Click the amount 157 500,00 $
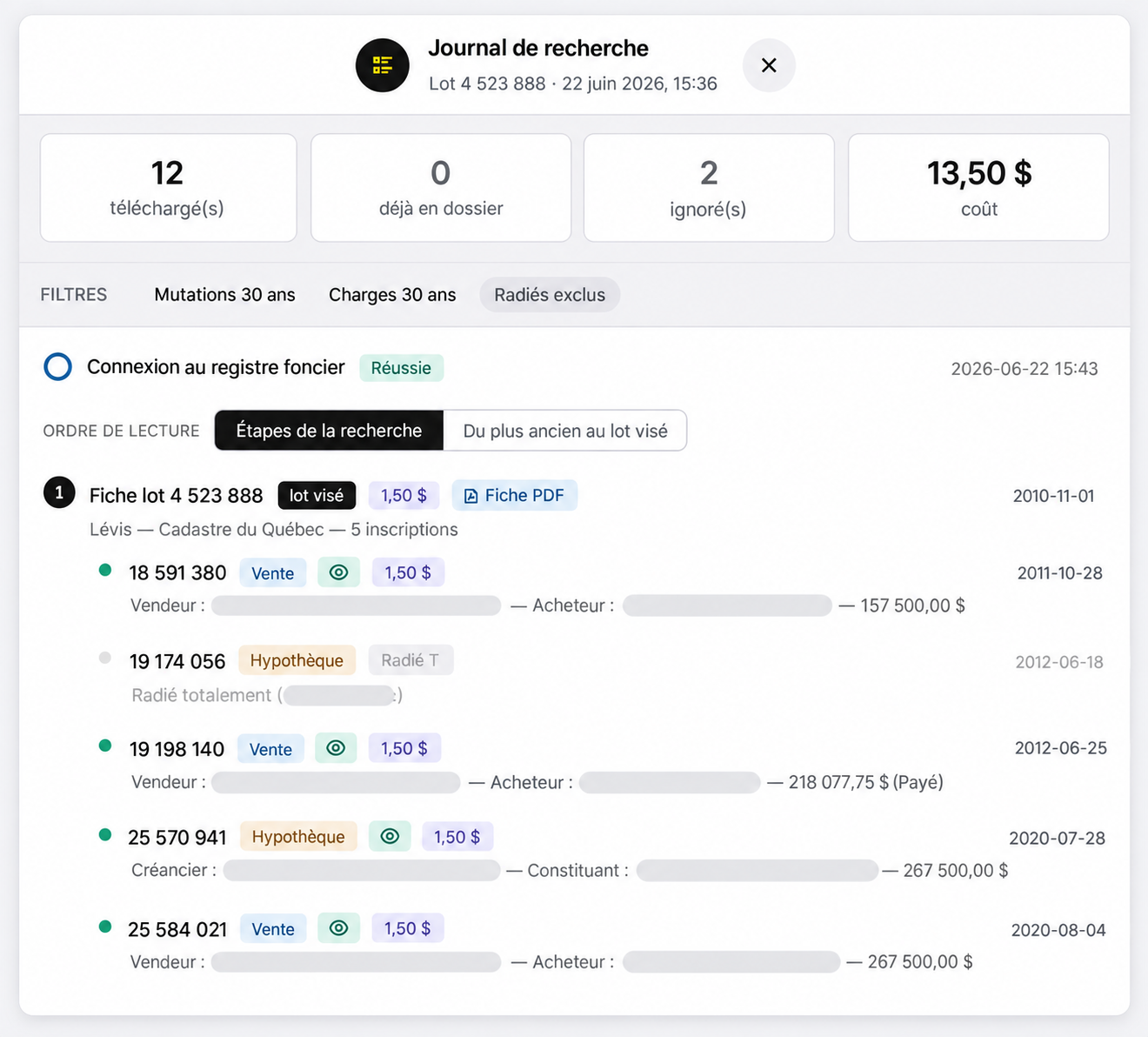This screenshot has height=1037, width=1148. [x=912, y=605]
